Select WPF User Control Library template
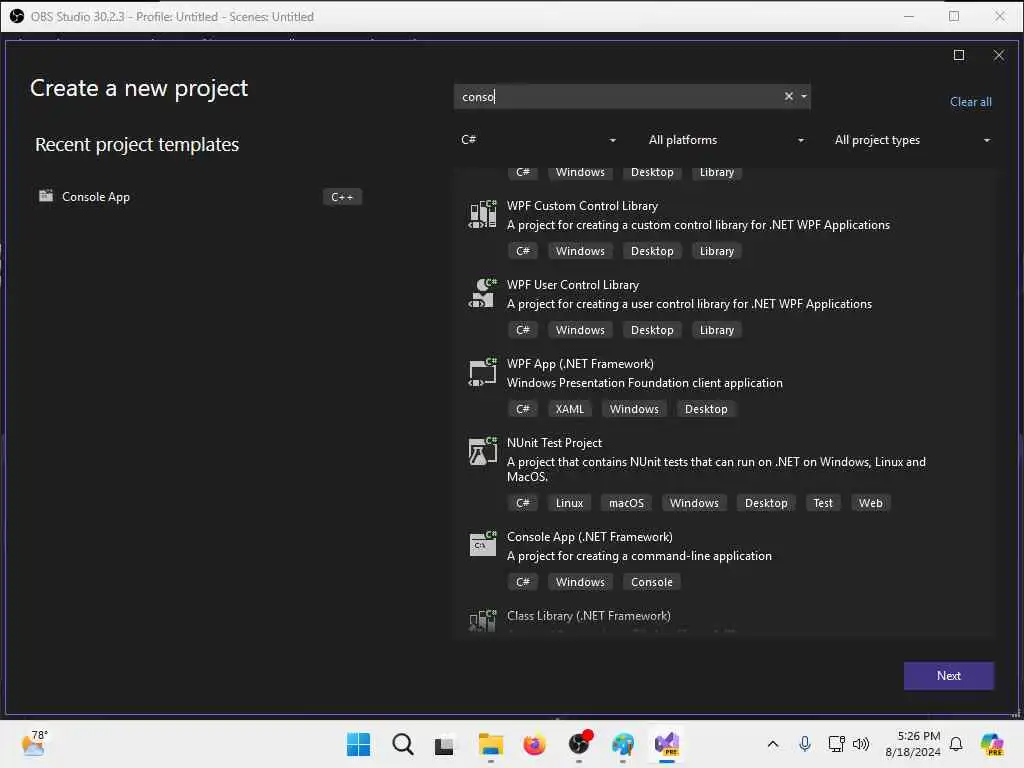This screenshot has height=768, width=1024. click(725, 308)
